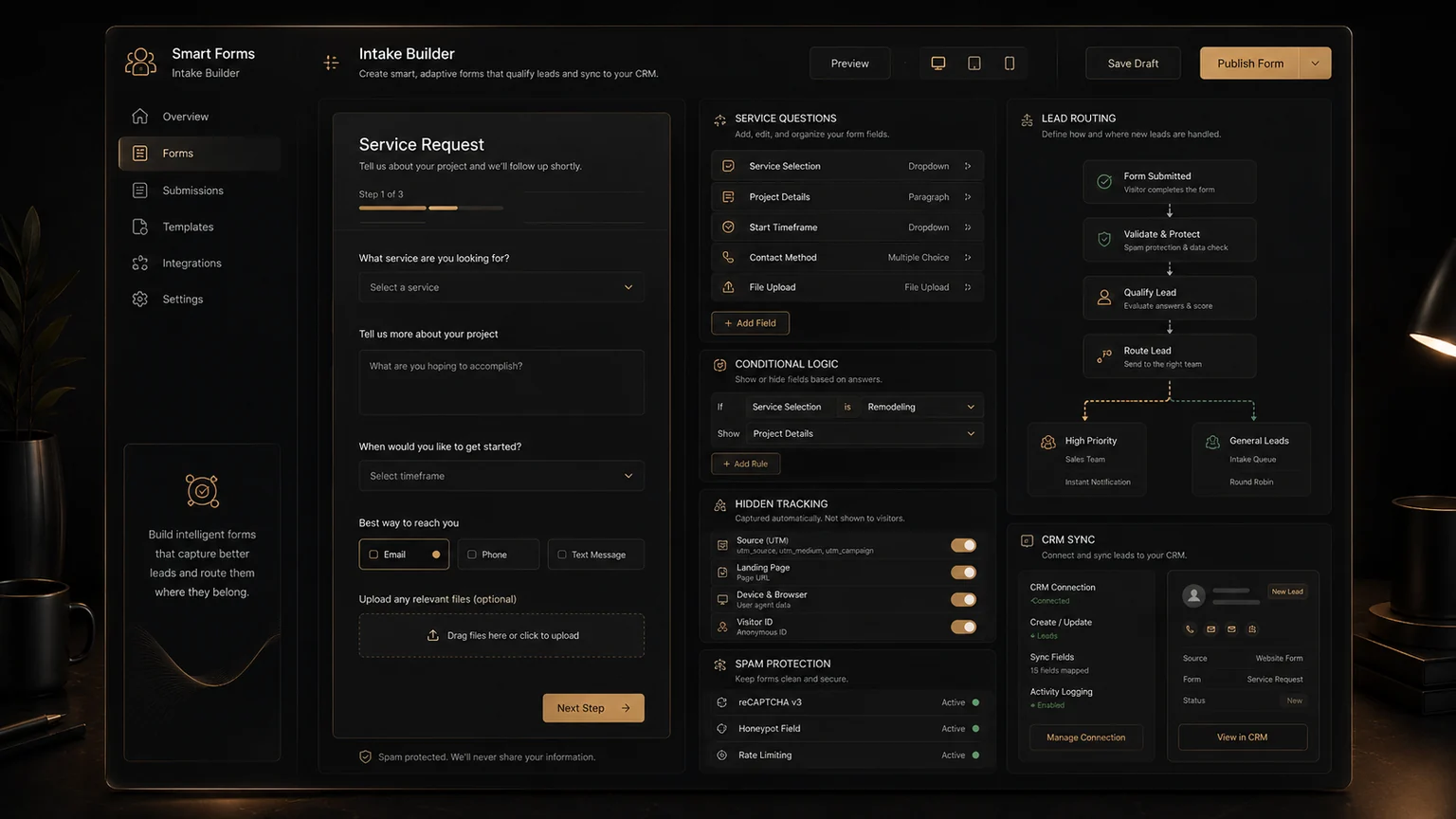Open Integrations in sidebar
Viewport: 1456px width, 819px height.
coord(200,264)
